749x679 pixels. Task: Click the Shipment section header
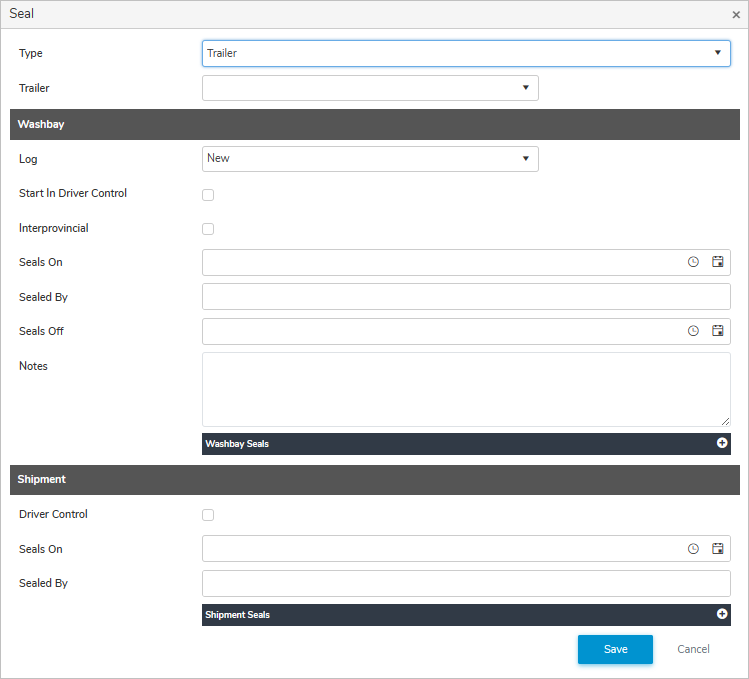coord(374,479)
